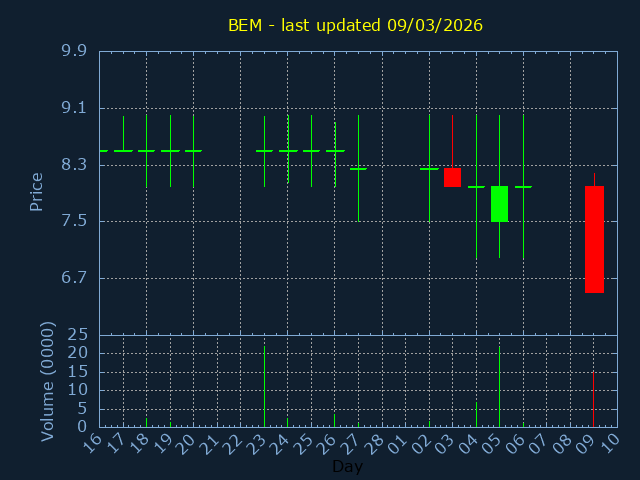Click the tall green volume bar on day 23
640x480 pixels.
click(x=264, y=386)
